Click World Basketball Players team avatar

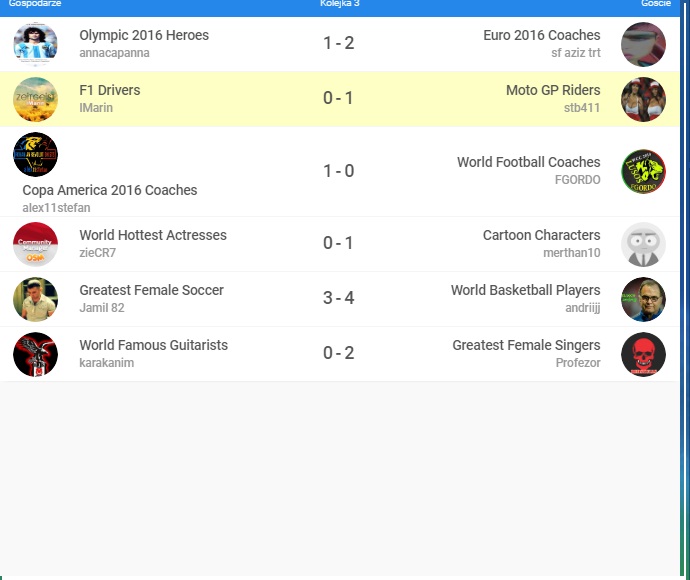pos(643,299)
